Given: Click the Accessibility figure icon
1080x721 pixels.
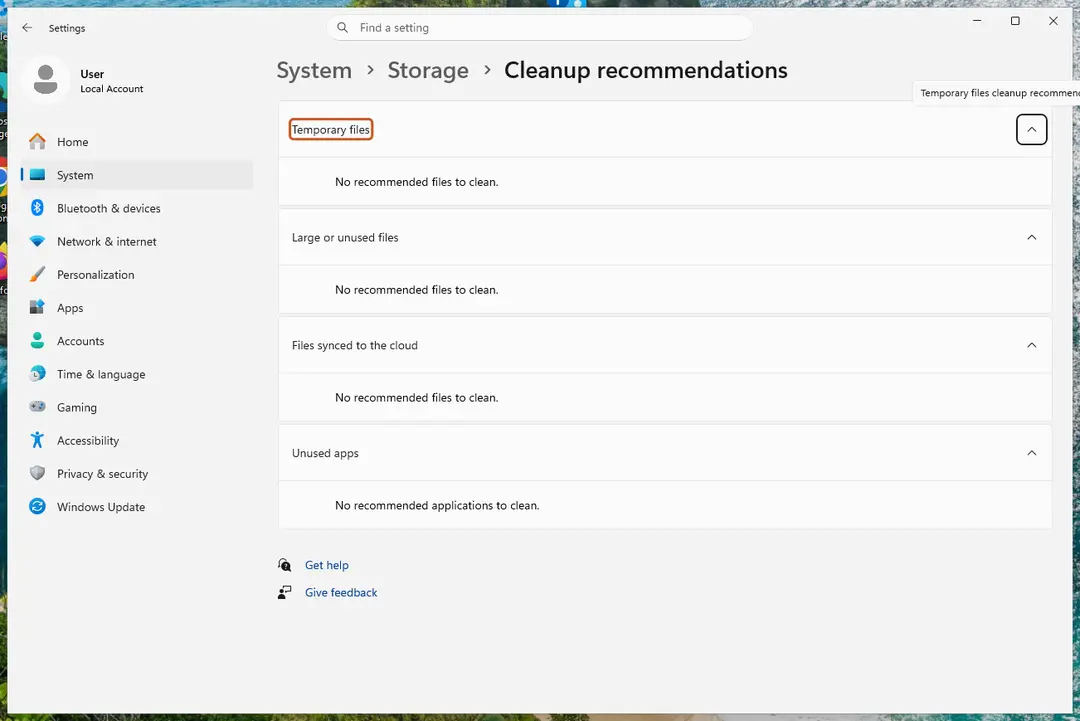Looking at the screenshot, I should [x=37, y=441].
